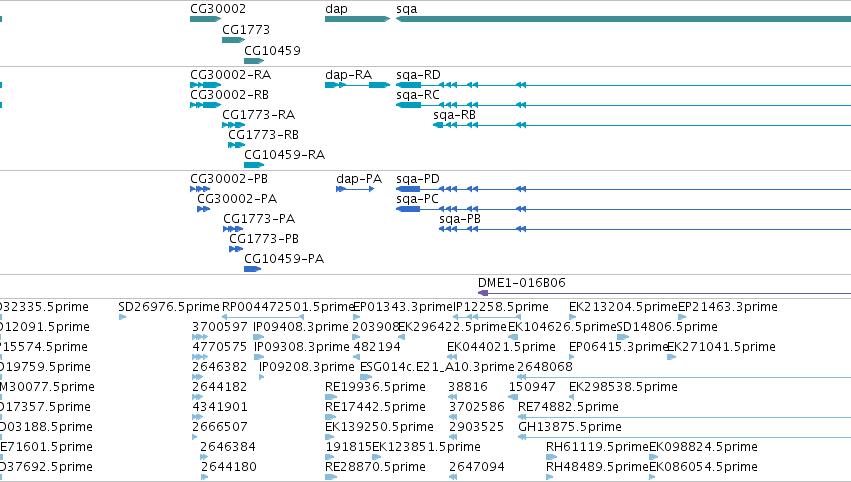Click EST IP09408.3prime
851x482 pixels.
pyautogui.click(x=301, y=327)
